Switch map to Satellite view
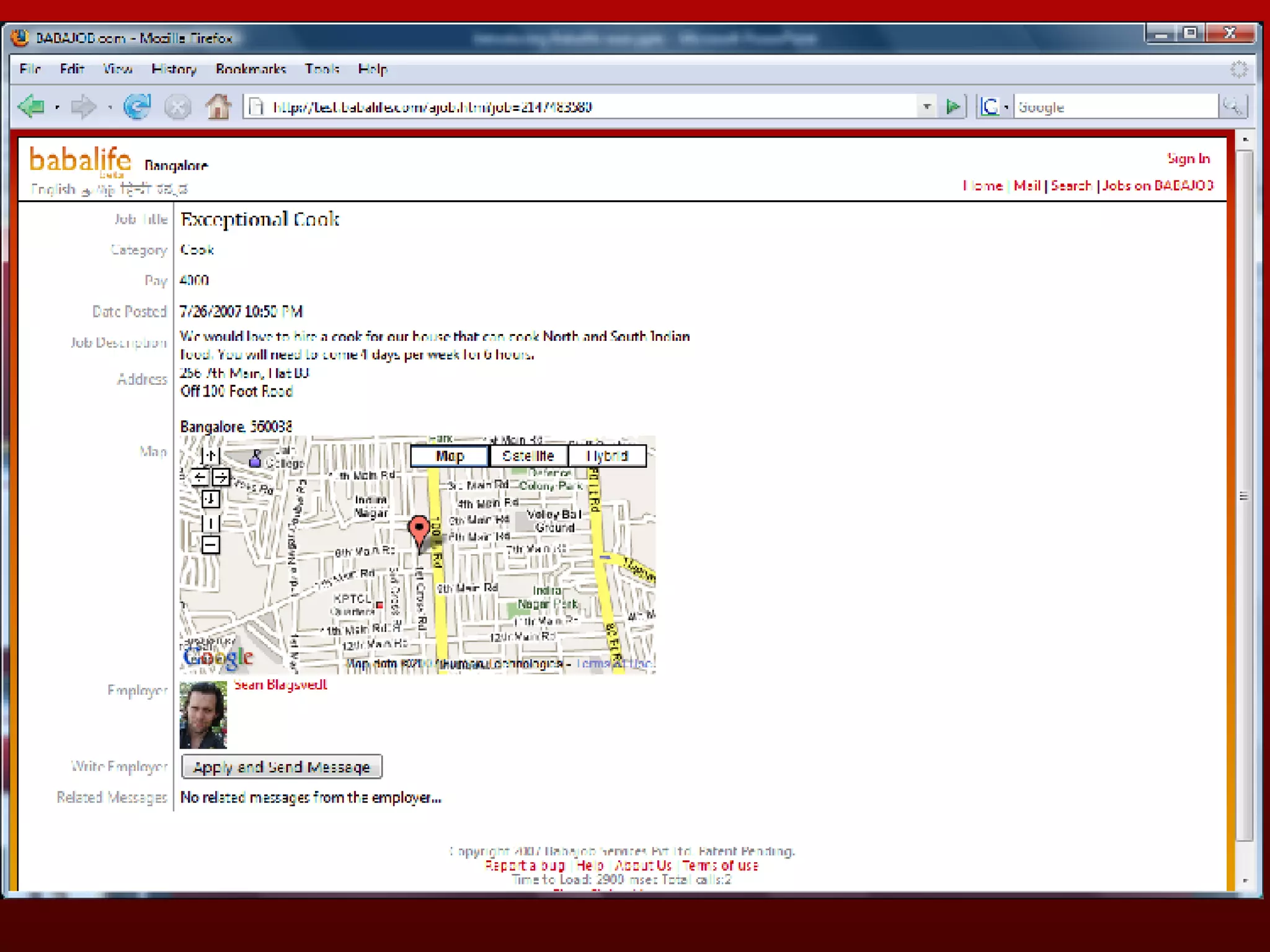Image resolution: width=1270 pixels, height=952 pixels. click(x=528, y=456)
